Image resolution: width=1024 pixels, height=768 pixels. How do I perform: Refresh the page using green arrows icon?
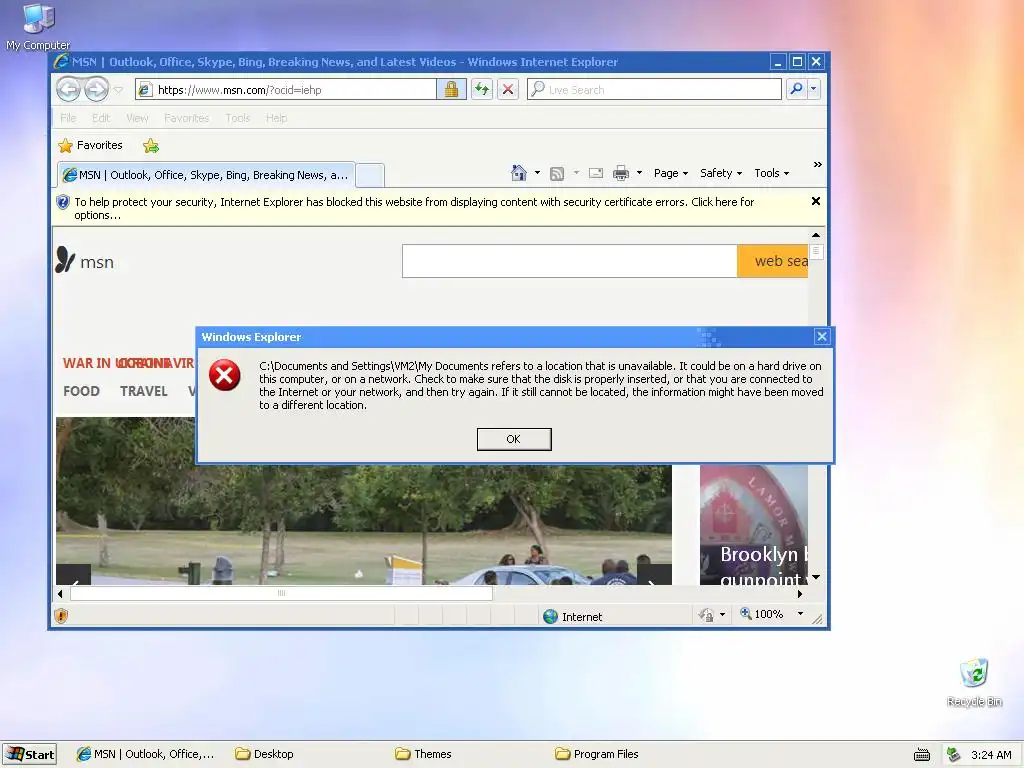[x=482, y=89]
